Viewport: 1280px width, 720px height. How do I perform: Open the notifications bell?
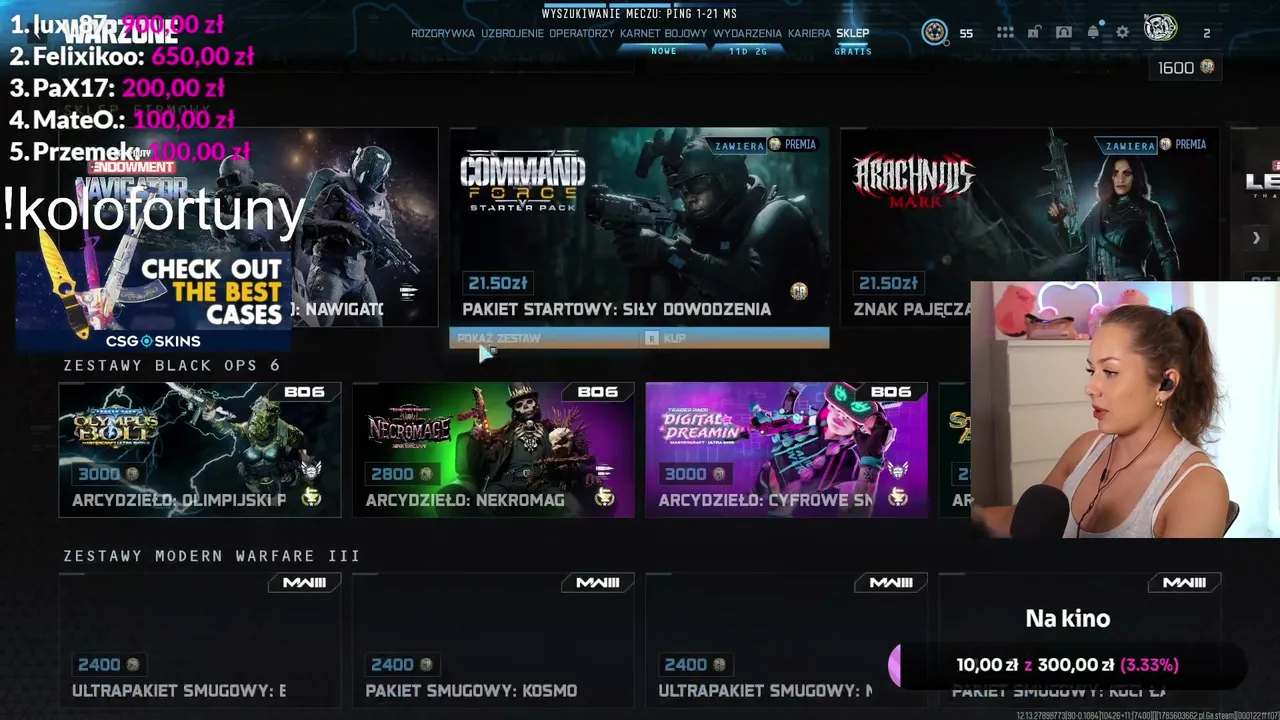pos(1094,32)
